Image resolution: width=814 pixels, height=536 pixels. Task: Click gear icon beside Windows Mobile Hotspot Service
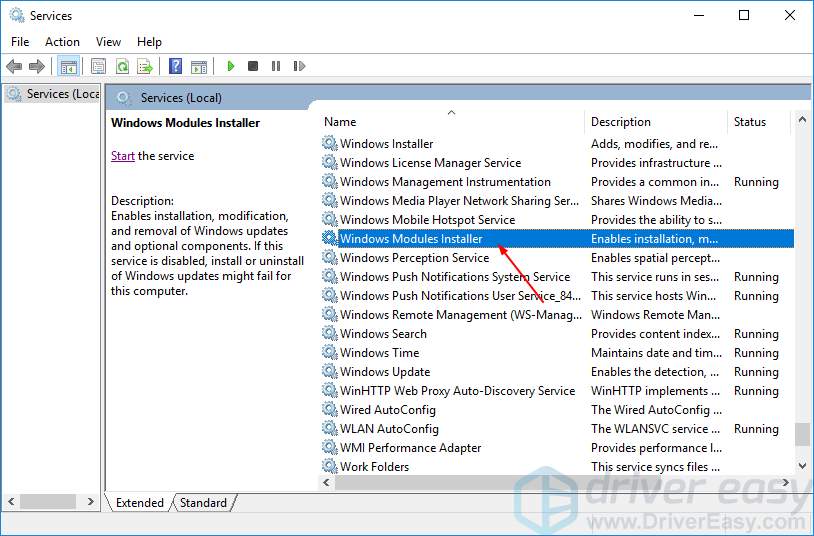point(330,220)
